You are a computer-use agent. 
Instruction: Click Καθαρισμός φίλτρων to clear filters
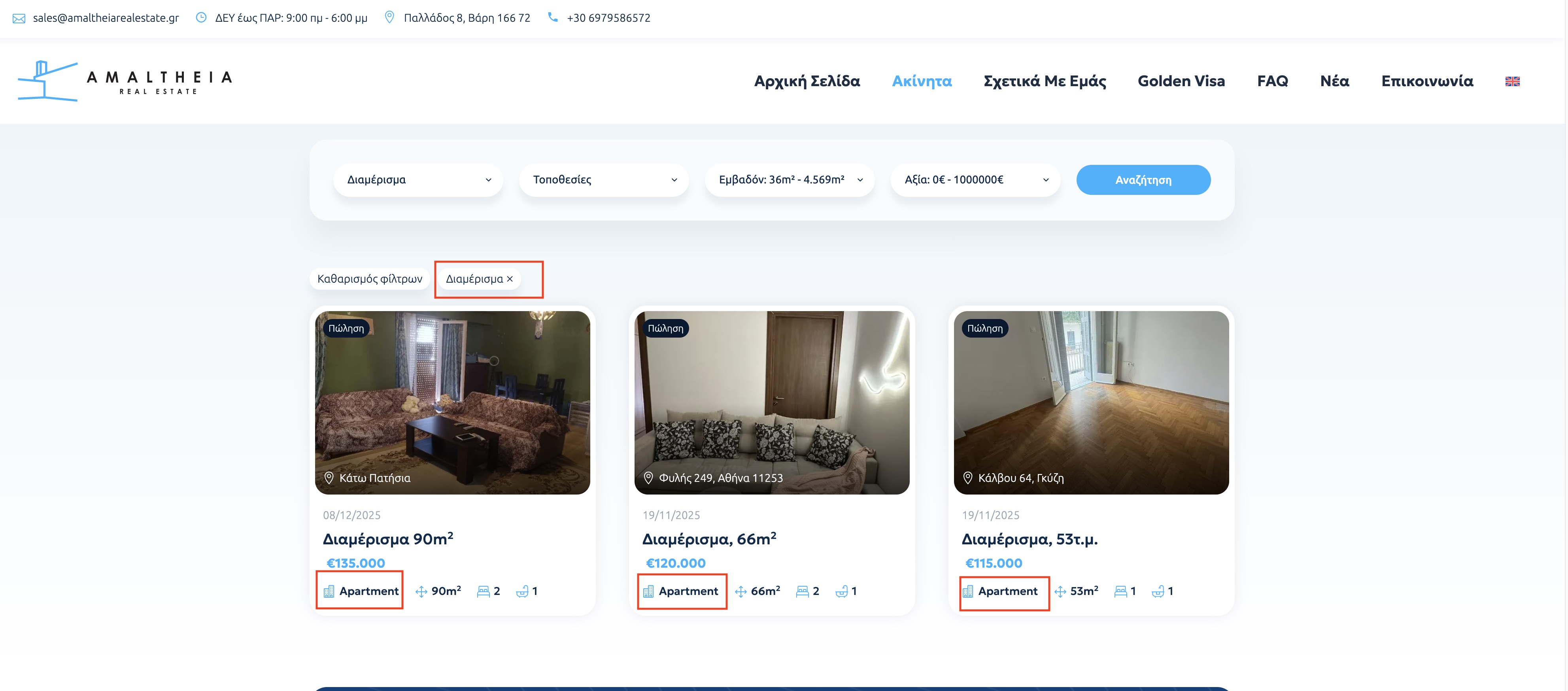pyautogui.click(x=370, y=279)
